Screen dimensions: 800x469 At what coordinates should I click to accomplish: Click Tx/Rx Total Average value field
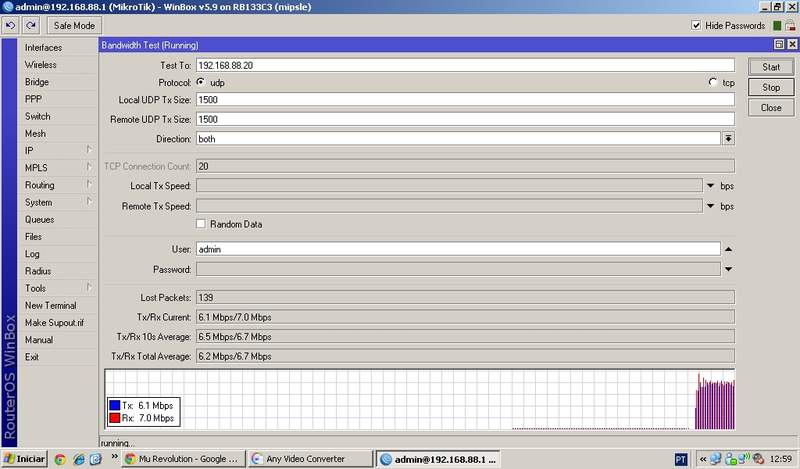465,356
